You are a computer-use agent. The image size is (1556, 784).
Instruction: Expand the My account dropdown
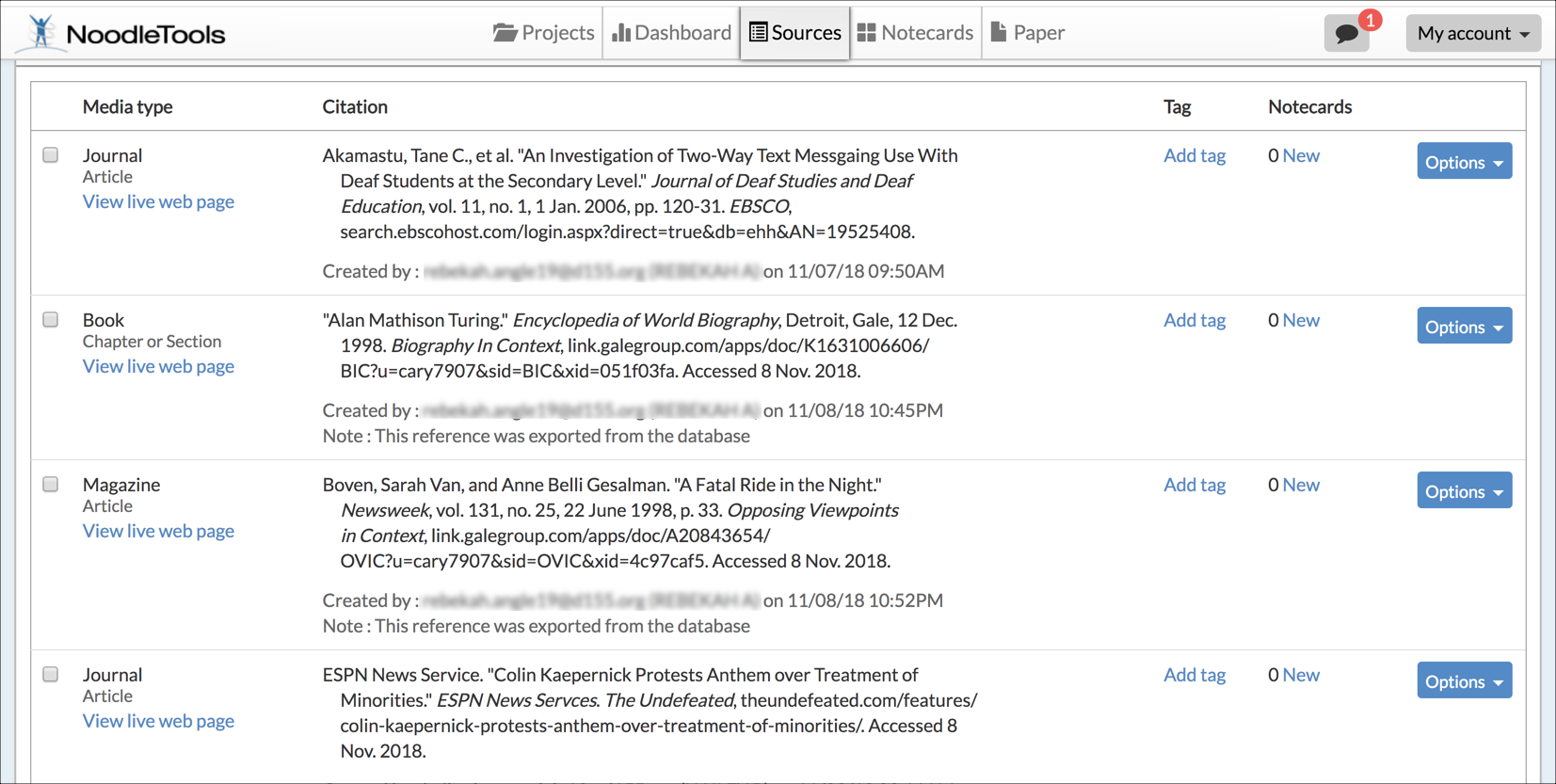tap(1472, 33)
